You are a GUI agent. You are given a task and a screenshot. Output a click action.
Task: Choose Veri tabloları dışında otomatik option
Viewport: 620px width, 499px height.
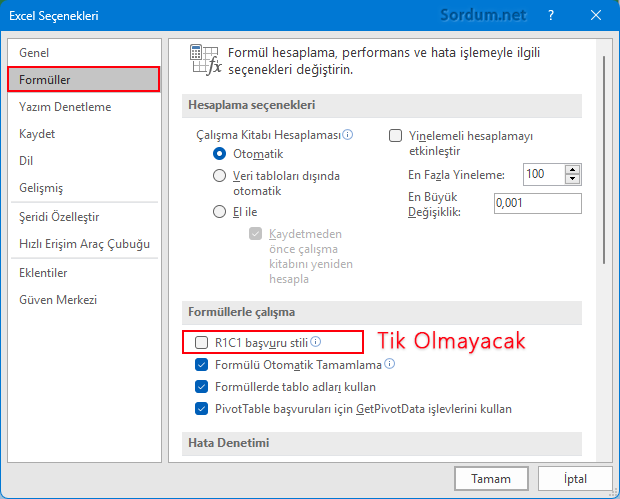219,176
